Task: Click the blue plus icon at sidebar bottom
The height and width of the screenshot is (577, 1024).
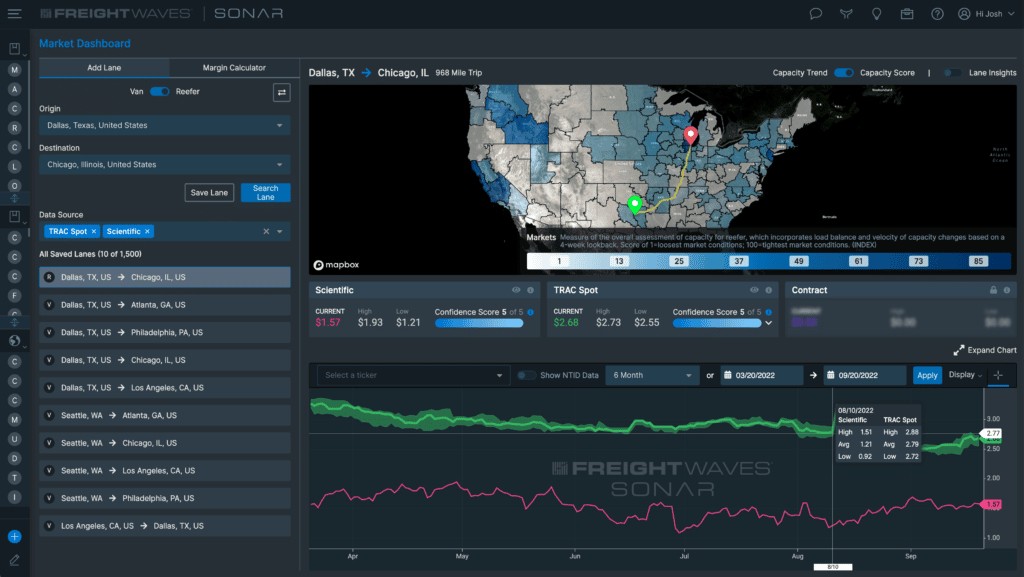Action: click(x=13, y=538)
